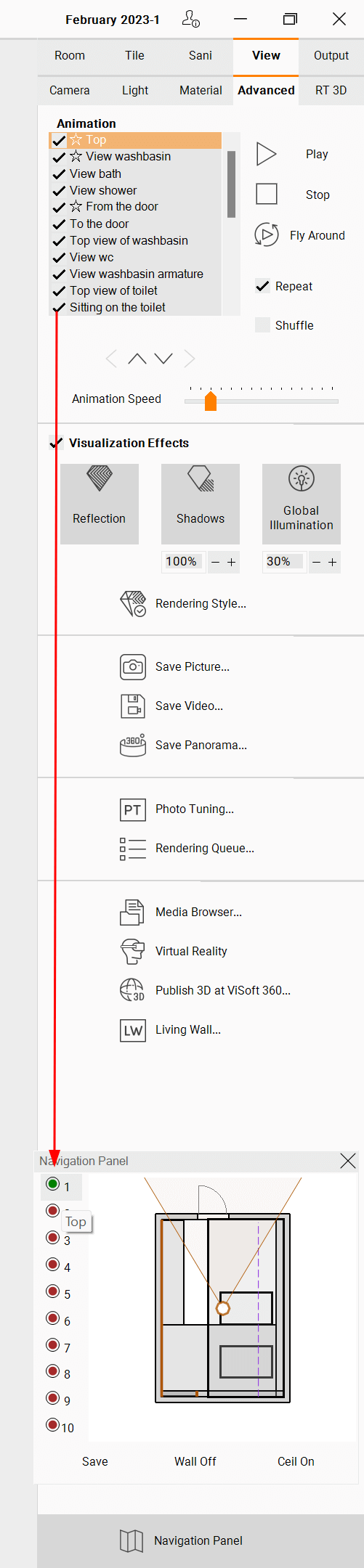Launch Virtual Reality headset icon
Screen dimensions: 364x1568
[x=133, y=951]
